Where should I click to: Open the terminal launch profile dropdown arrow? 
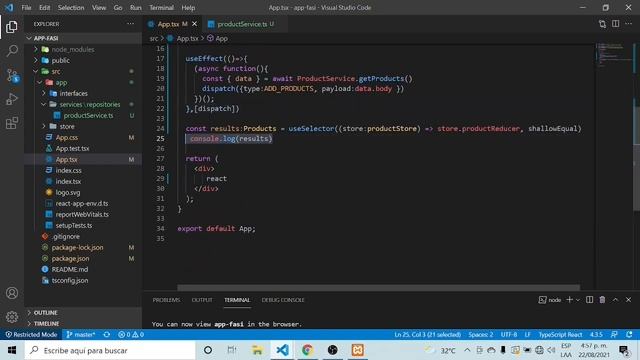[578, 300]
